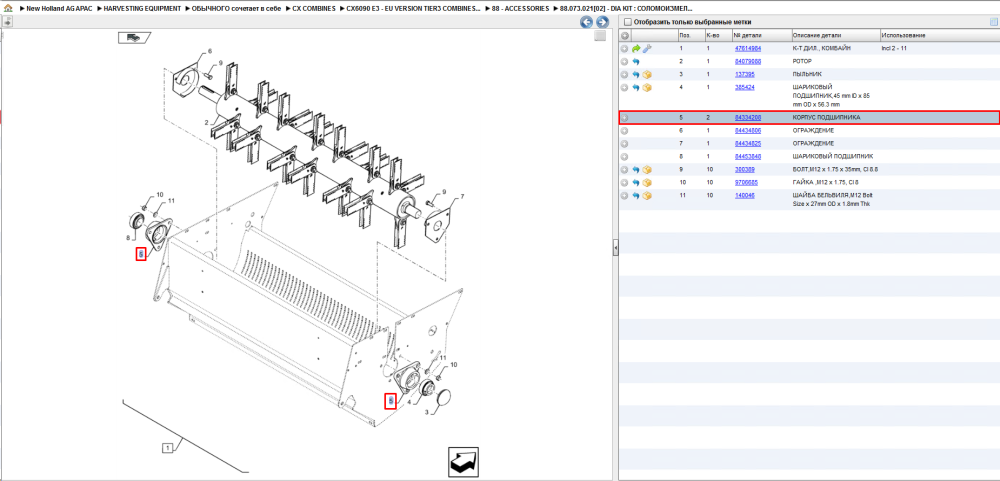Click blue arrow icon in ГАЙКА row
The width and height of the screenshot is (1000, 481).
tap(636, 182)
